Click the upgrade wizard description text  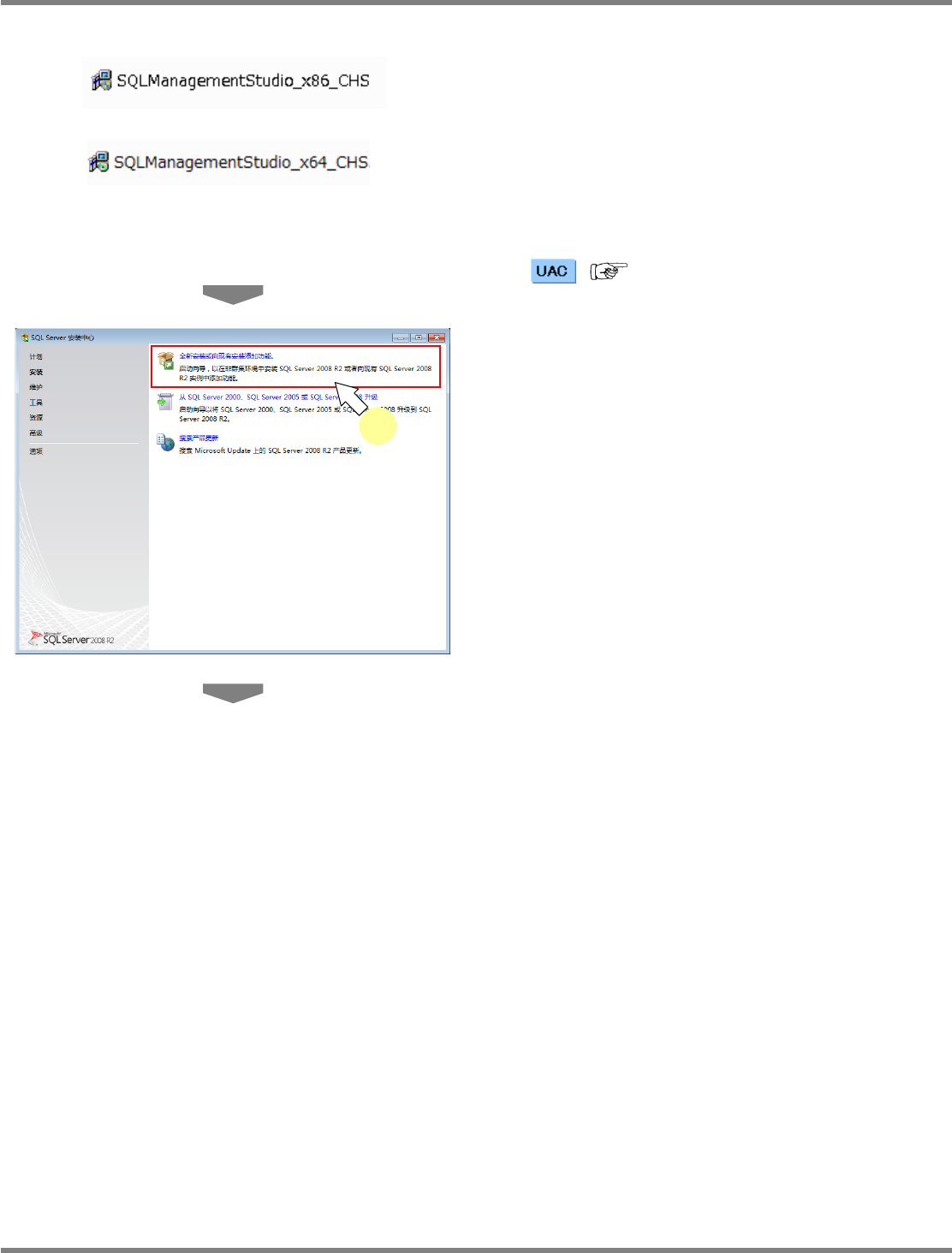click(x=306, y=415)
